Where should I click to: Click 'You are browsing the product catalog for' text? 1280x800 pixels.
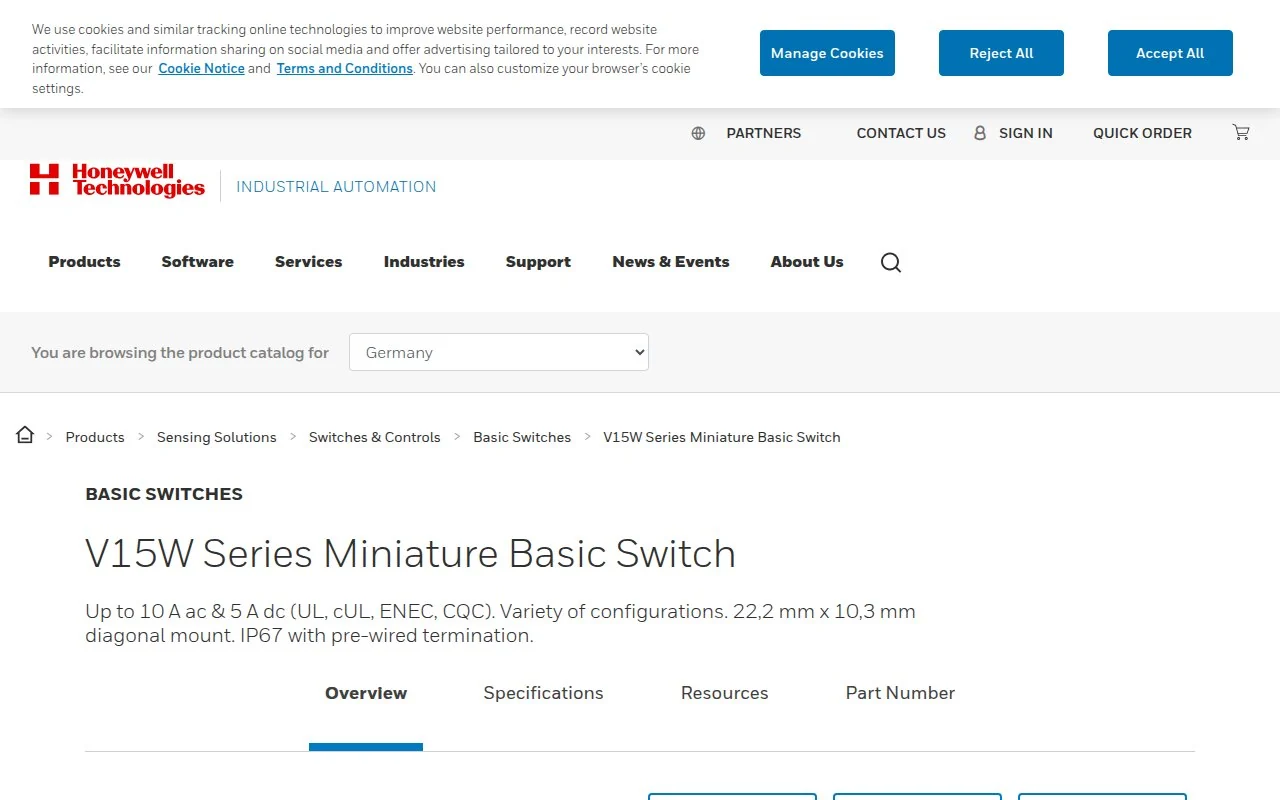point(180,353)
